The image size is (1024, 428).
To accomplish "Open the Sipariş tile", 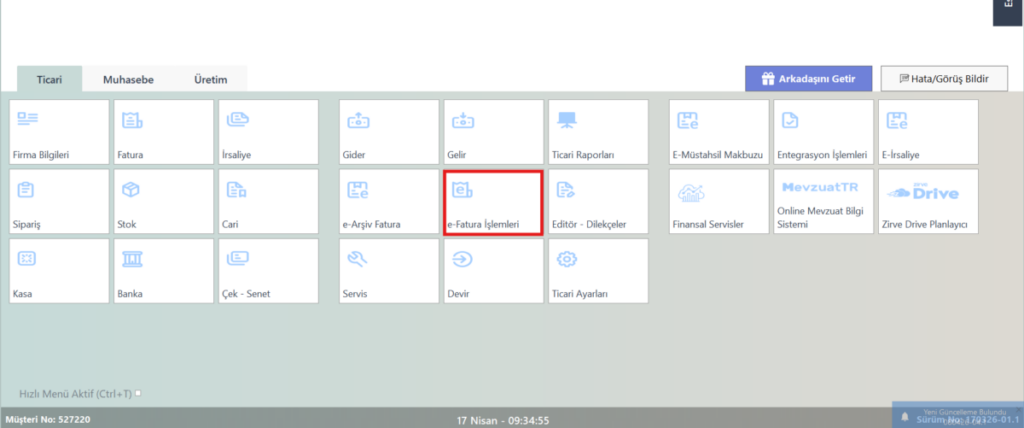I will (59, 201).
